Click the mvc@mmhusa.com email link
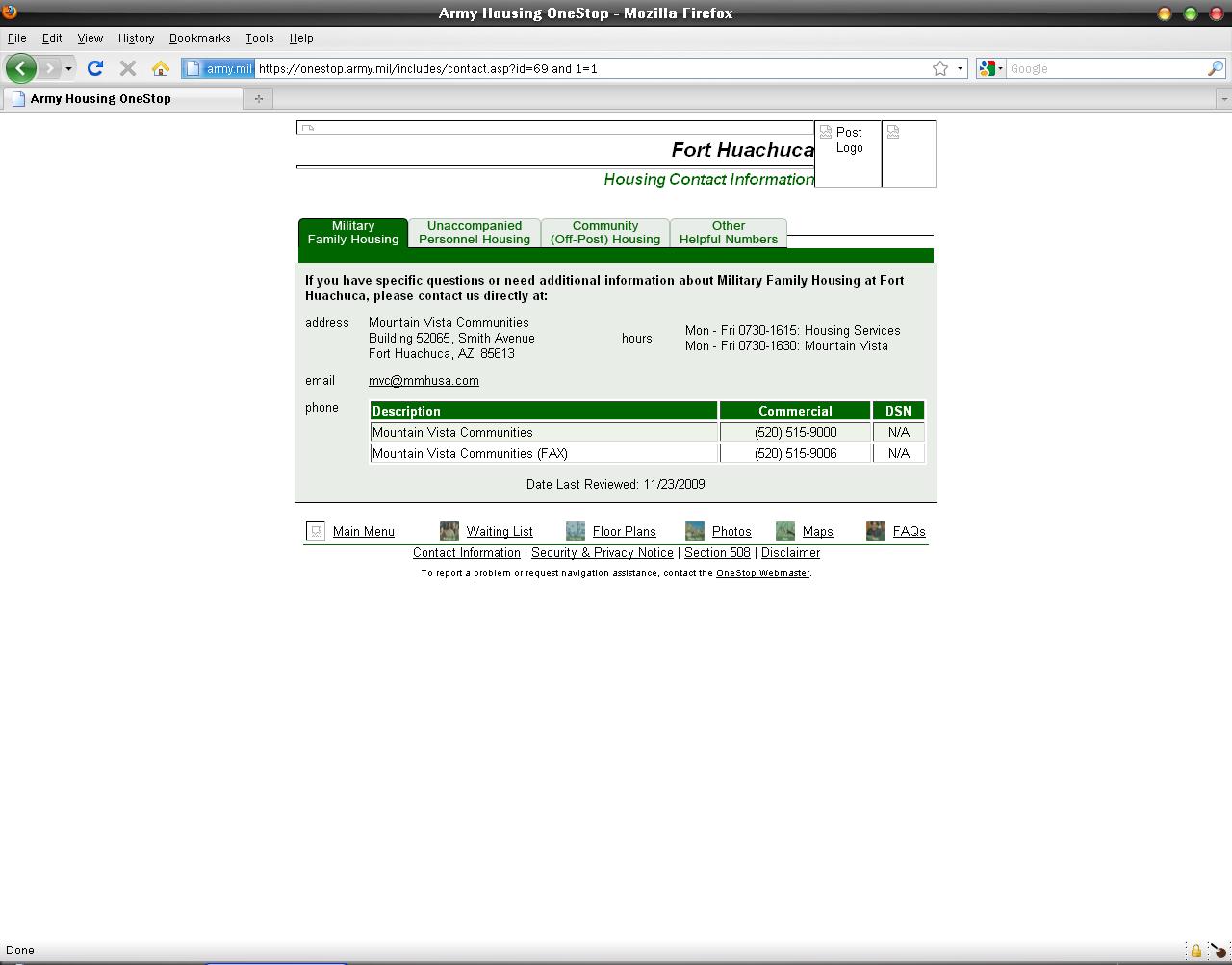Viewport: 1232px width, 965px height. click(x=423, y=381)
